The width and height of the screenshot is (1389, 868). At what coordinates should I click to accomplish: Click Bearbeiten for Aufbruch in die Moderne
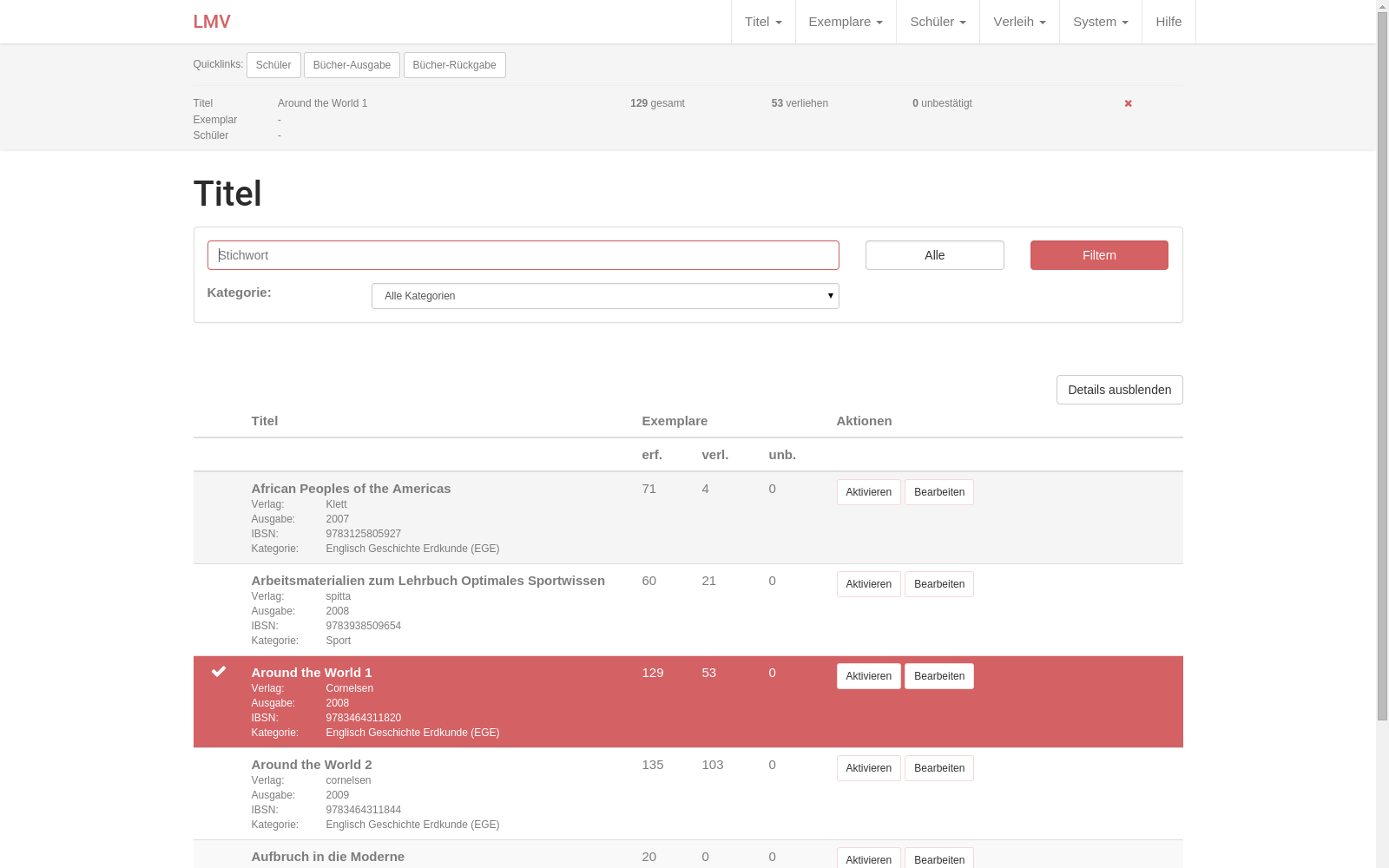(x=938, y=858)
